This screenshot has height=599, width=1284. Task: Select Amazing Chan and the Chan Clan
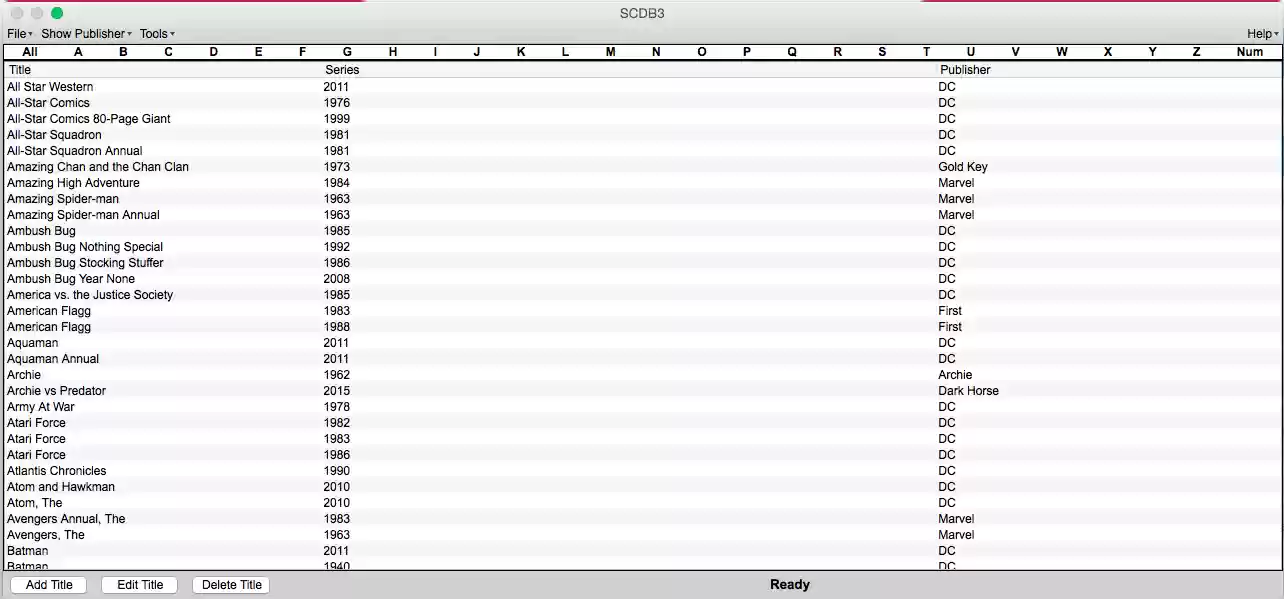click(98, 167)
